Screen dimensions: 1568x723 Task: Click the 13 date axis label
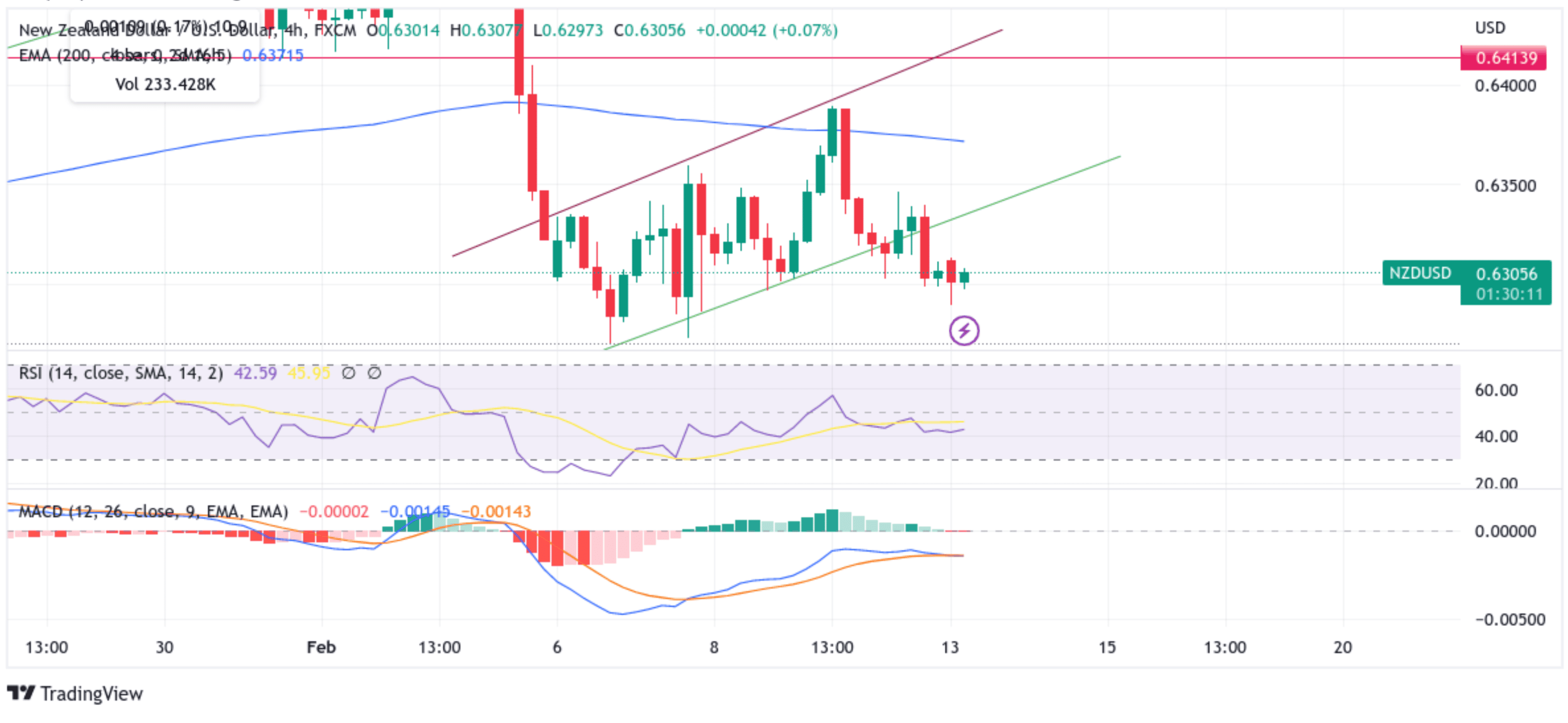coord(949,647)
